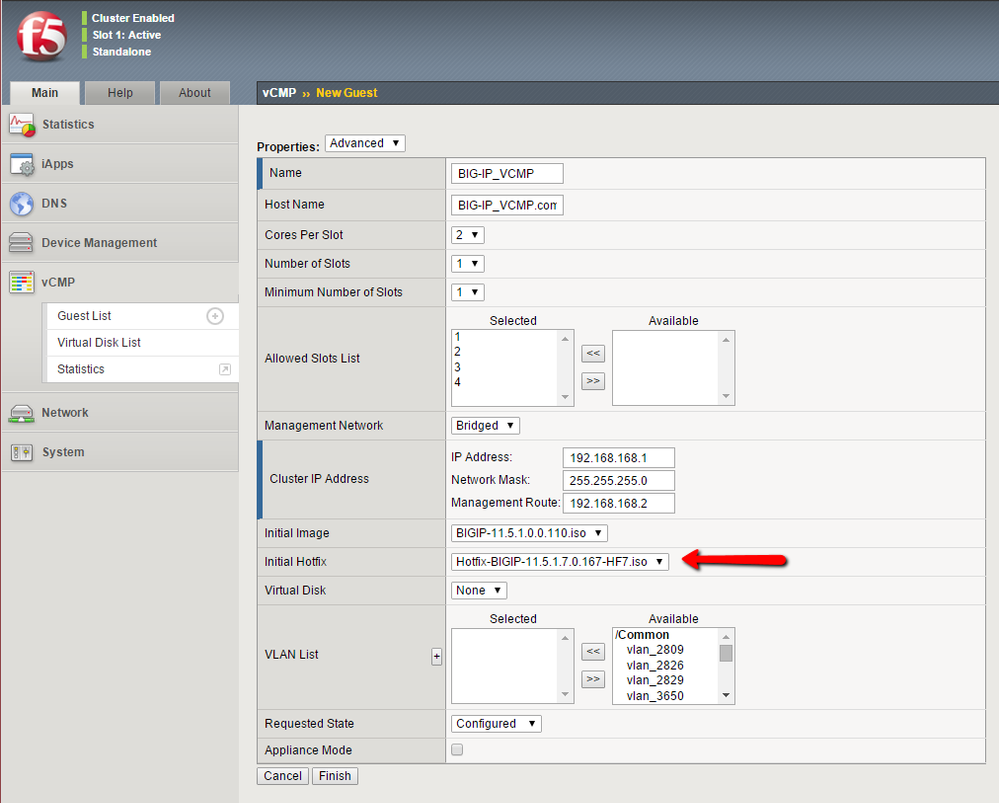Open the Properties Advanced dropdown

365,144
